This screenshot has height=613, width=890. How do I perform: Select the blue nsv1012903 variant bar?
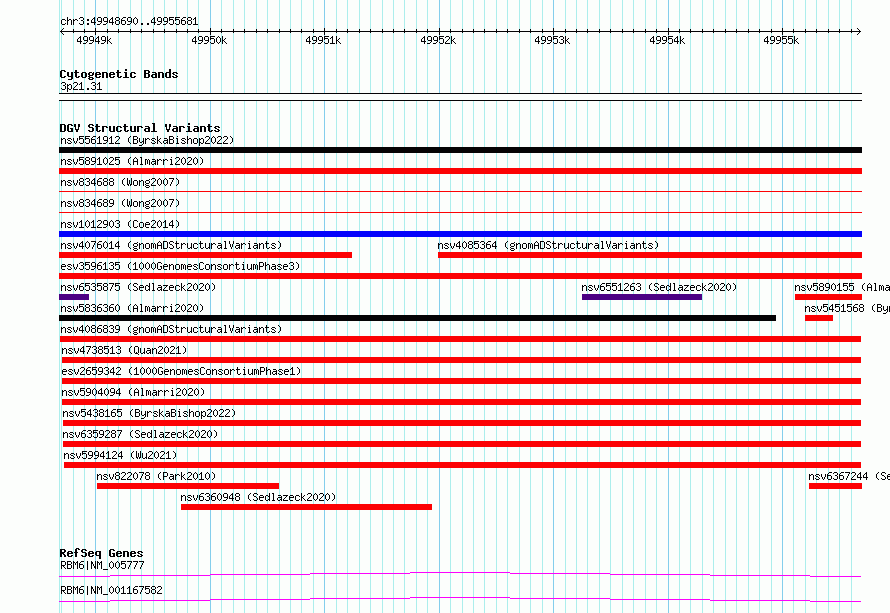click(460, 234)
